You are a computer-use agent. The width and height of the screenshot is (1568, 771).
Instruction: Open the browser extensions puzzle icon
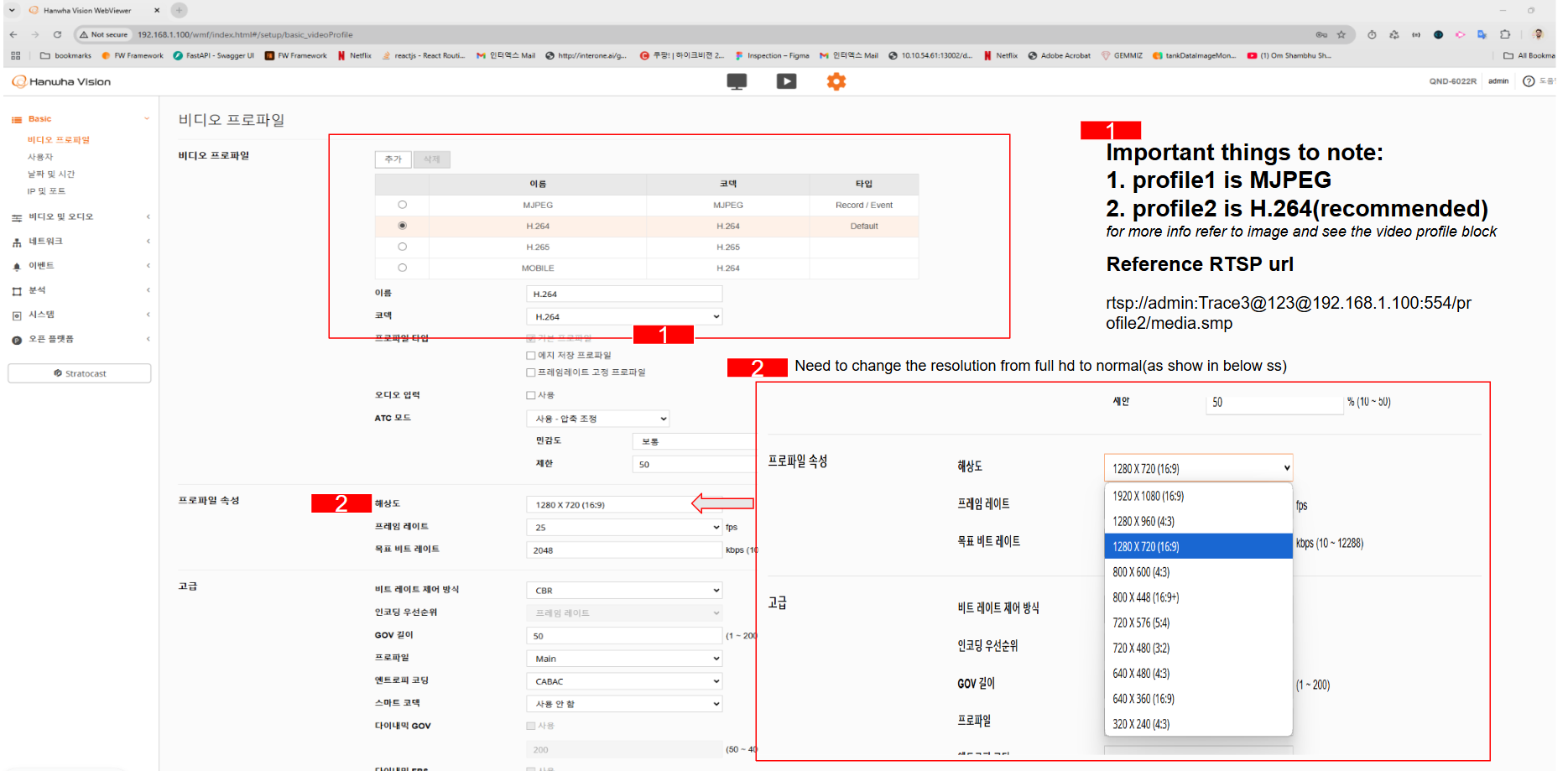1504,34
